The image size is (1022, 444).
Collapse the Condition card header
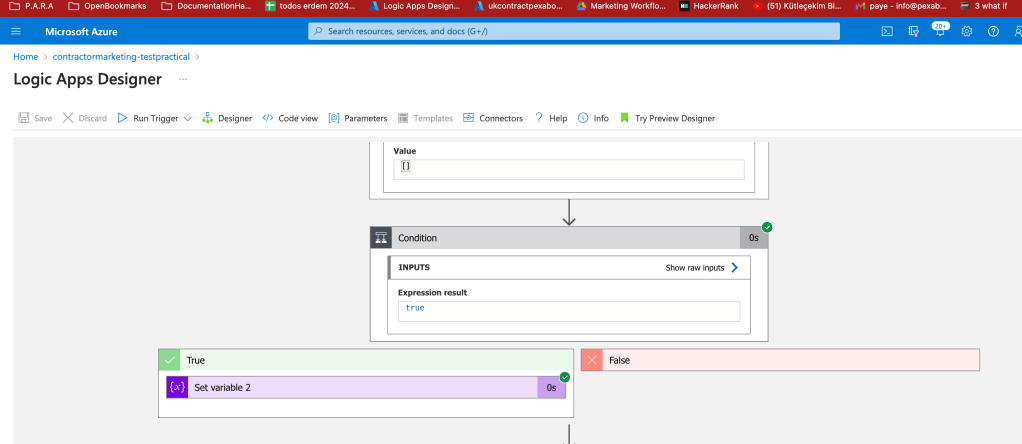(569, 238)
